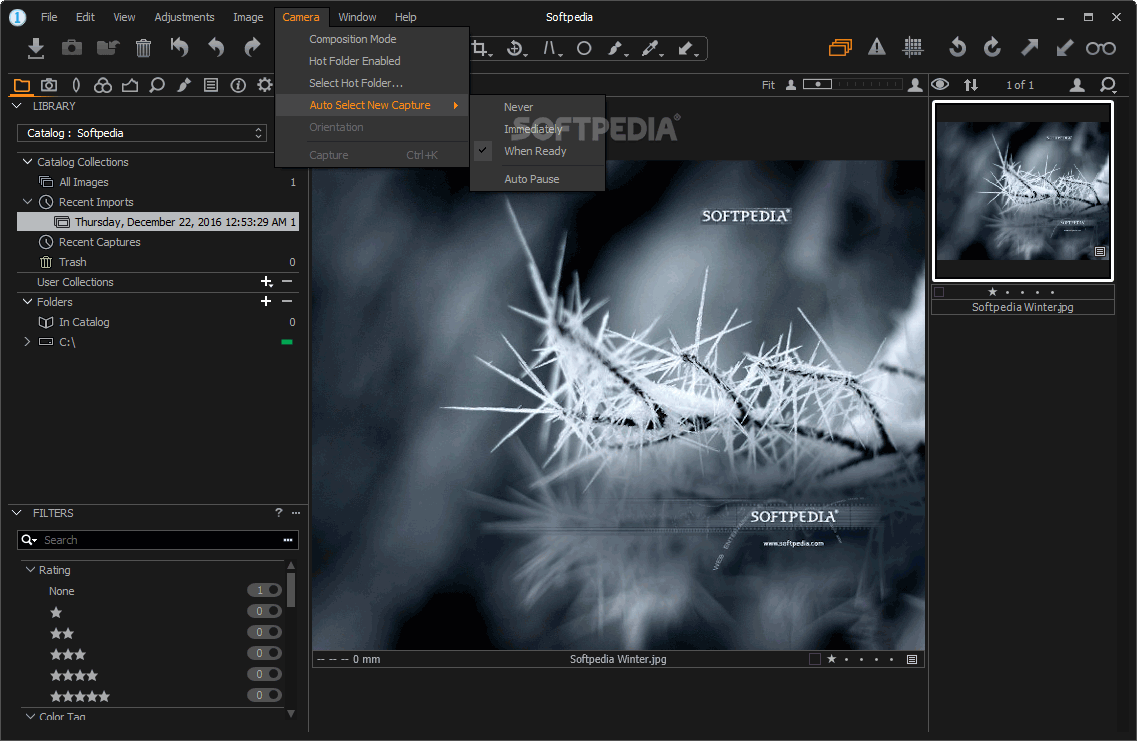This screenshot has height=741, width=1137.
Task: Select the Spot removal circle tool
Action: (x=584, y=49)
